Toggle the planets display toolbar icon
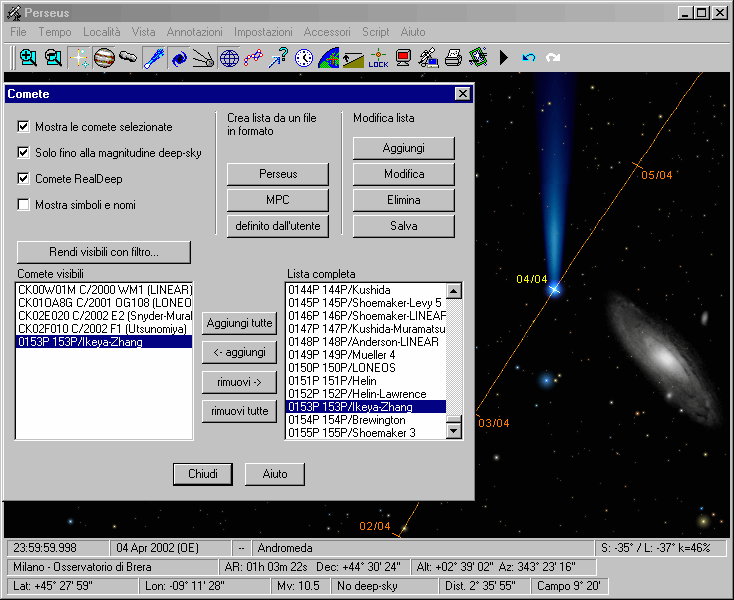734x600 pixels. (104, 58)
